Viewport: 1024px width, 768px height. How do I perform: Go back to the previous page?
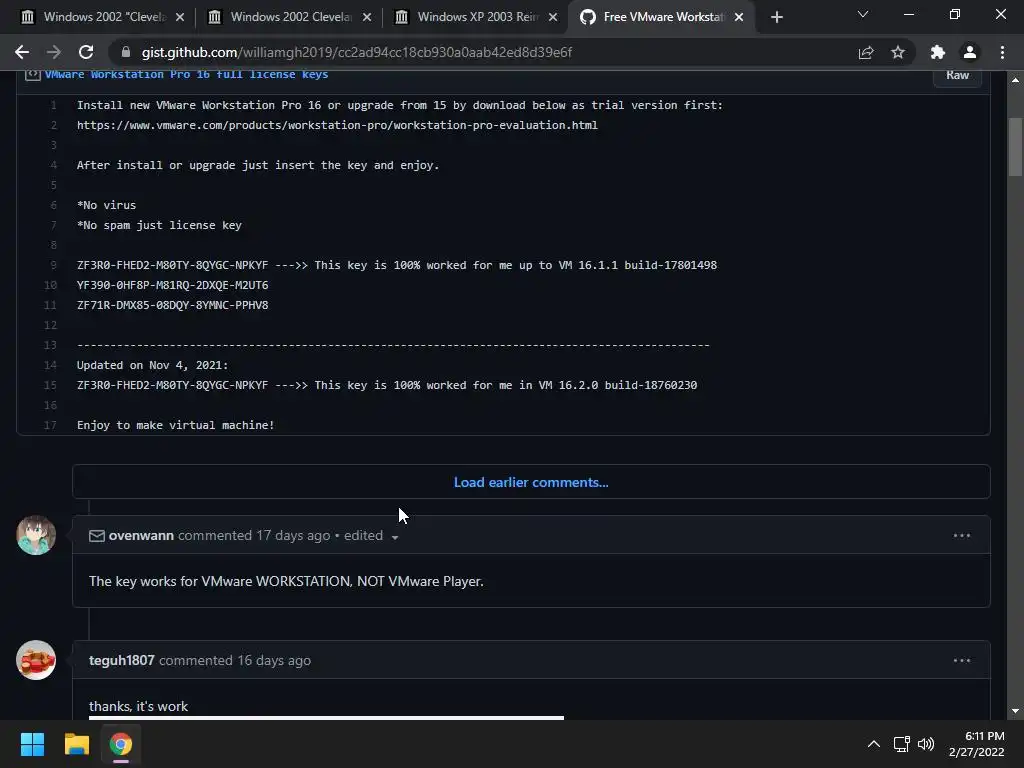coord(22,52)
